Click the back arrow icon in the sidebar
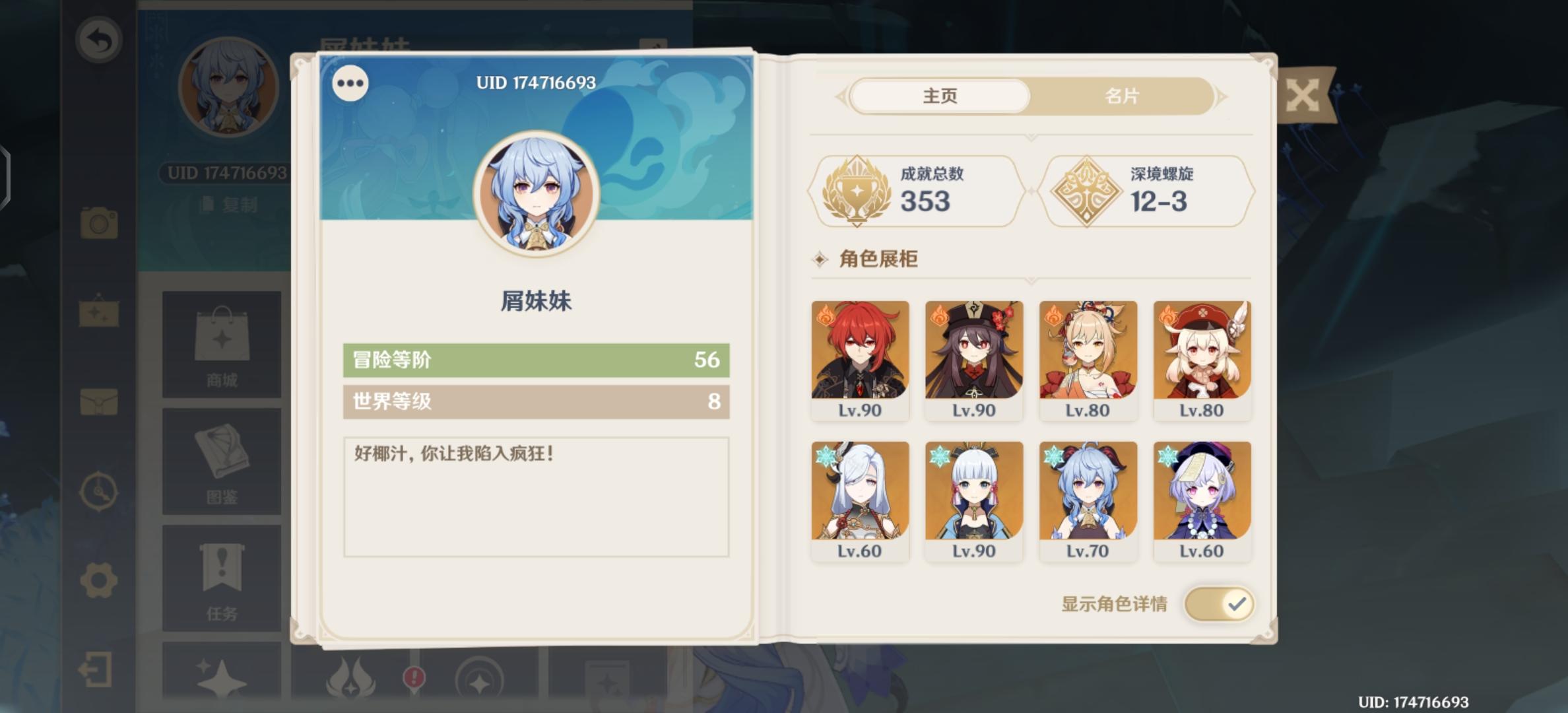The width and height of the screenshot is (1568, 713). [x=98, y=40]
